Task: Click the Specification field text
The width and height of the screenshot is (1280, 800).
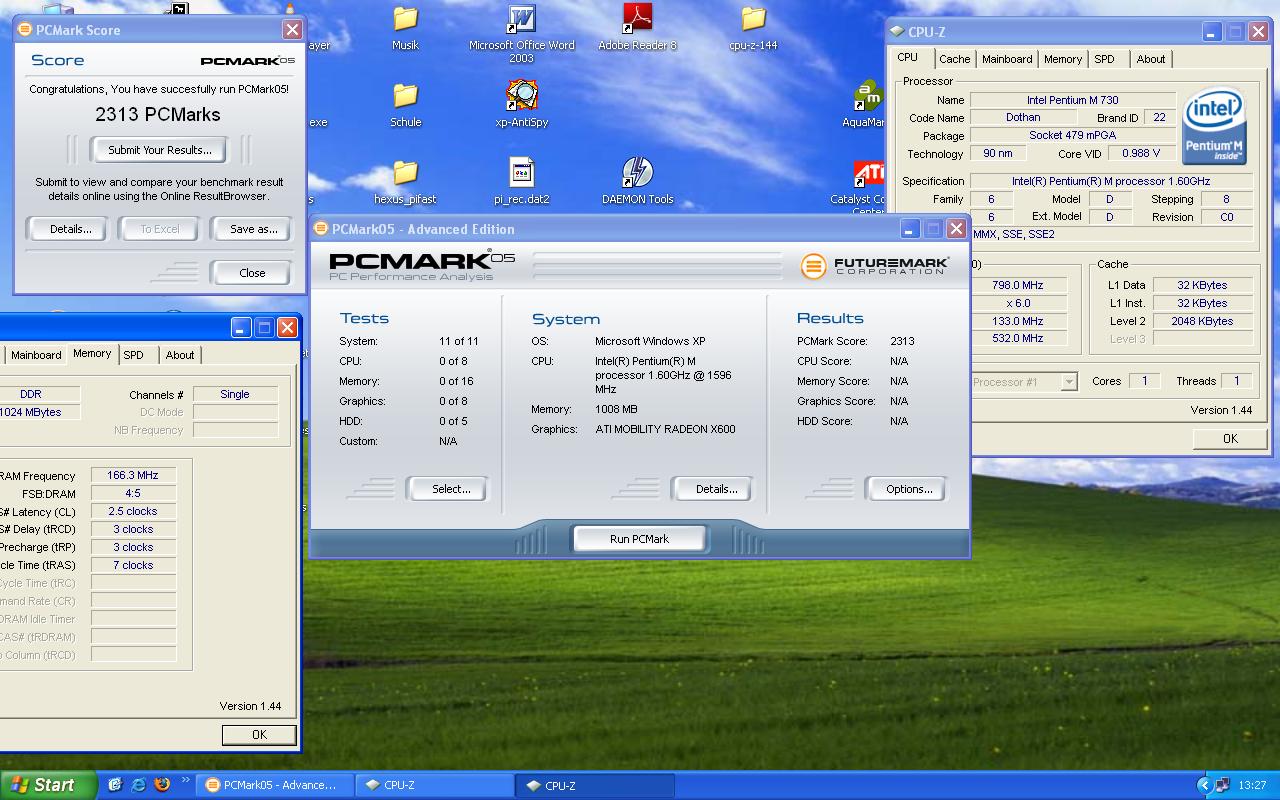Action: click(1111, 181)
